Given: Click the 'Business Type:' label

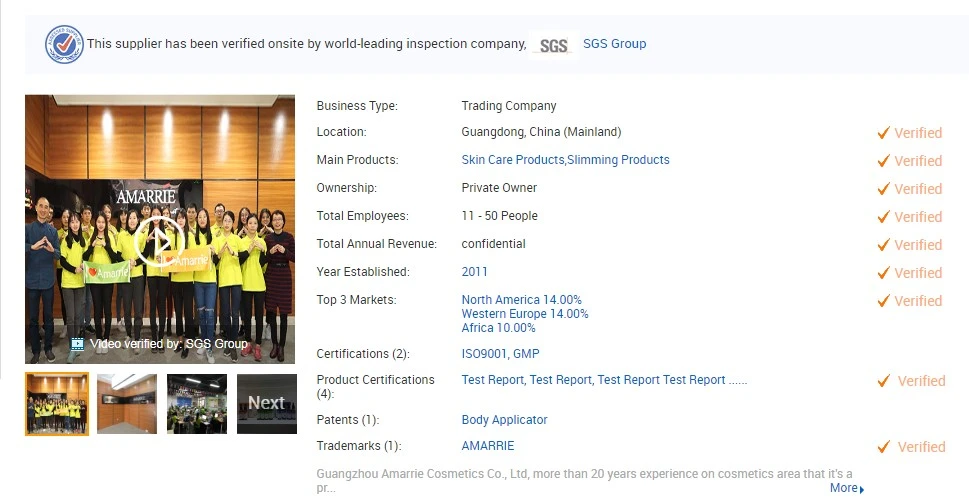Looking at the screenshot, I should [x=357, y=106].
